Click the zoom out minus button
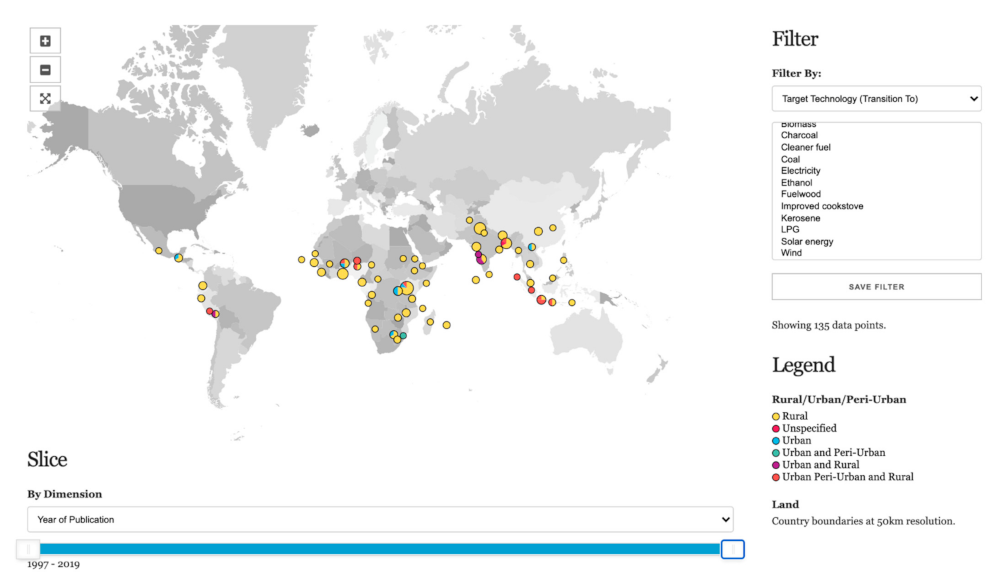The width and height of the screenshot is (1002, 578). click(45, 70)
